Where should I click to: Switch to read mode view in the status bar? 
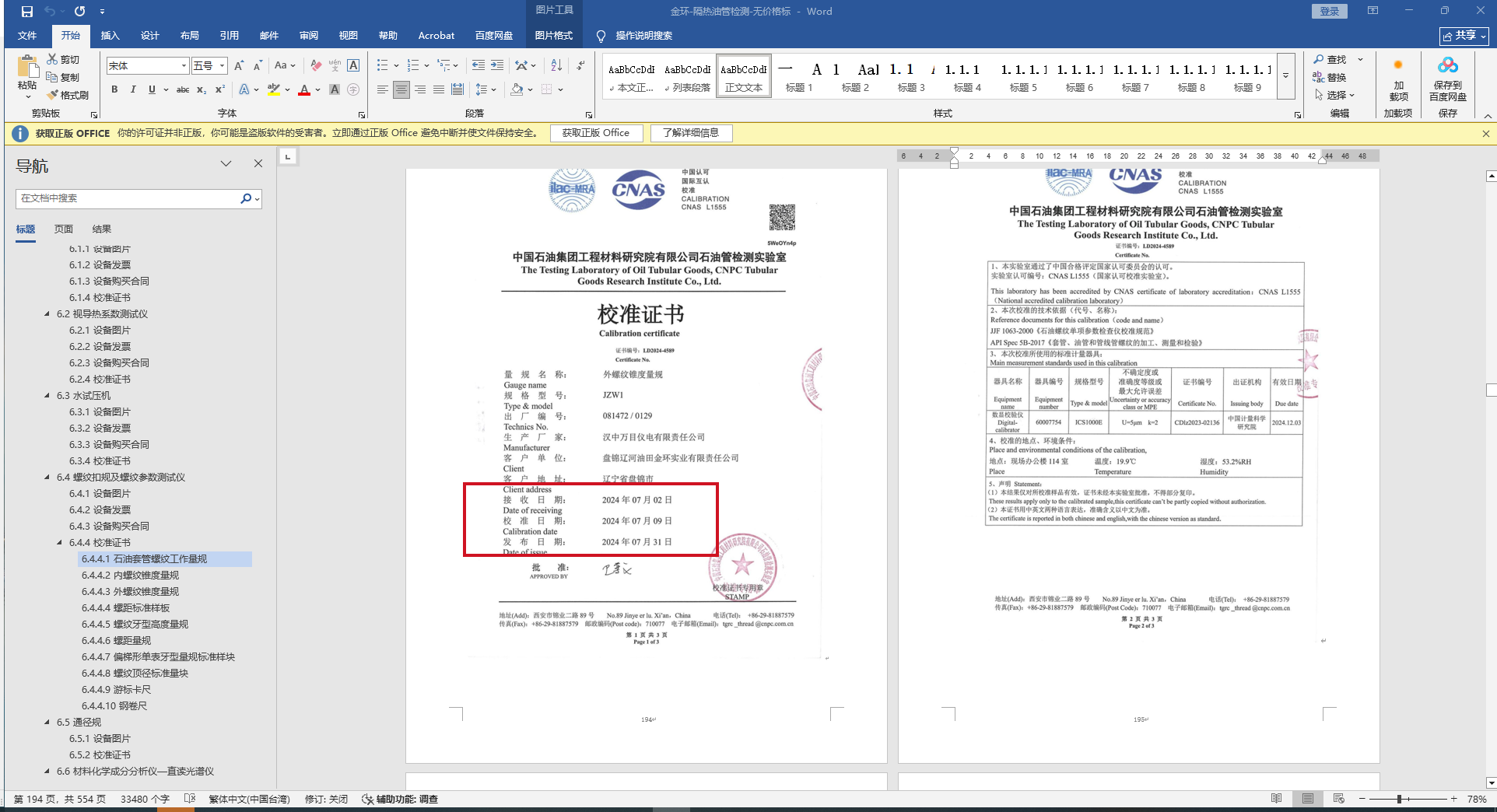(1277, 799)
